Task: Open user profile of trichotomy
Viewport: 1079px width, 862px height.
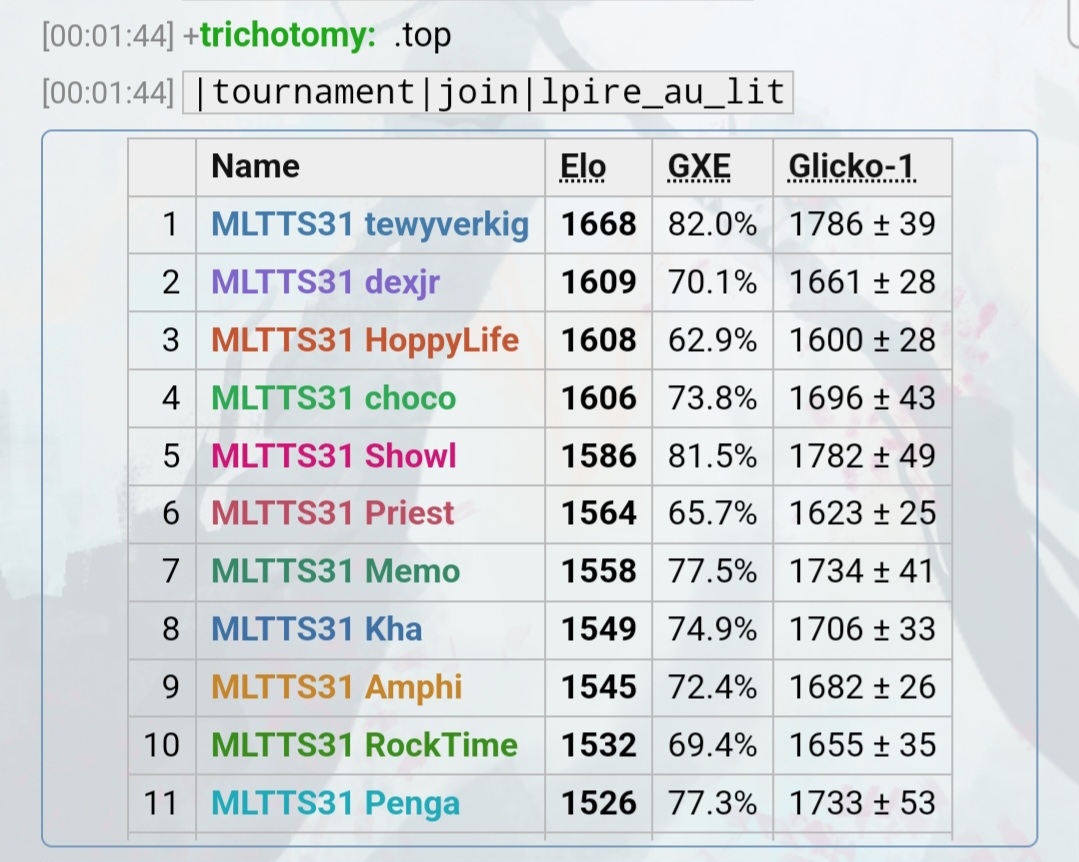Action: pos(288,35)
